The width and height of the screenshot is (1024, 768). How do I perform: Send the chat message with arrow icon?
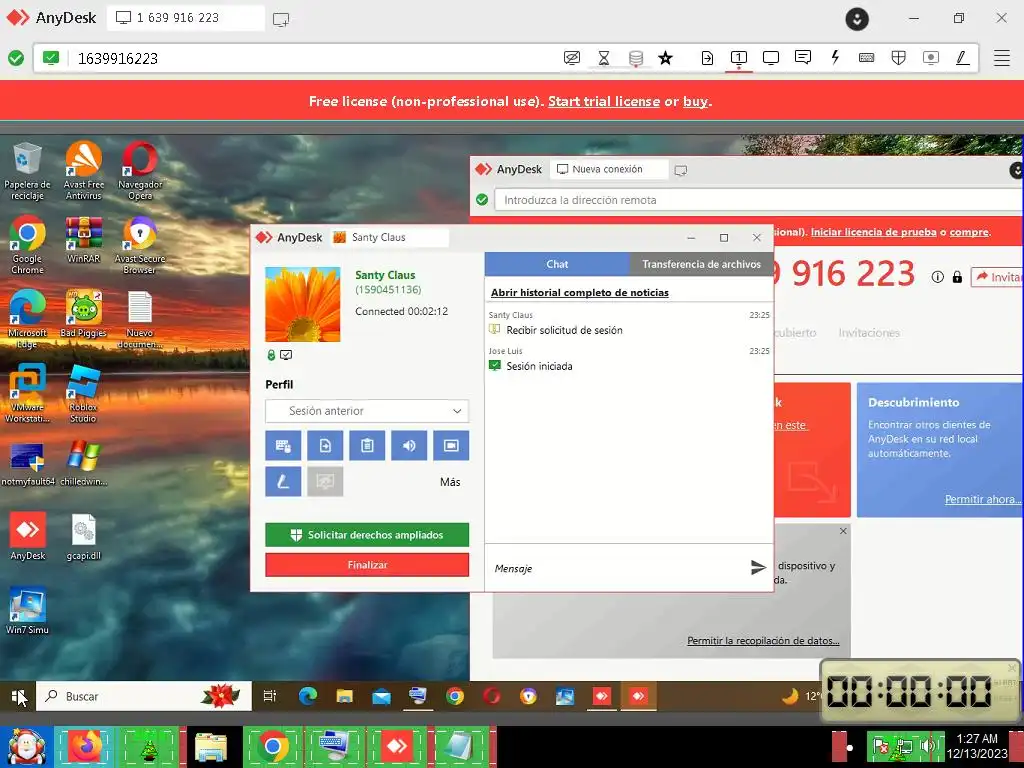click(x=758, y=568)
